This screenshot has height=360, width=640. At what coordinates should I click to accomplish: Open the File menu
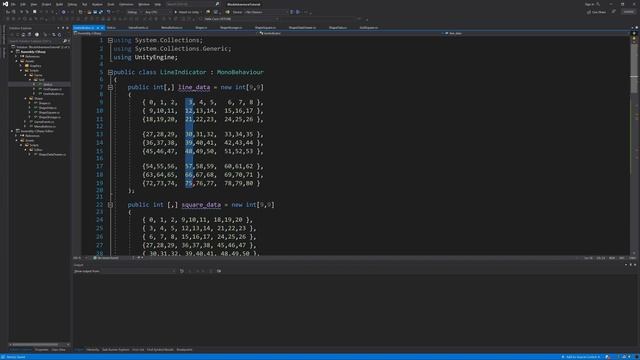[x=13, y=4]
